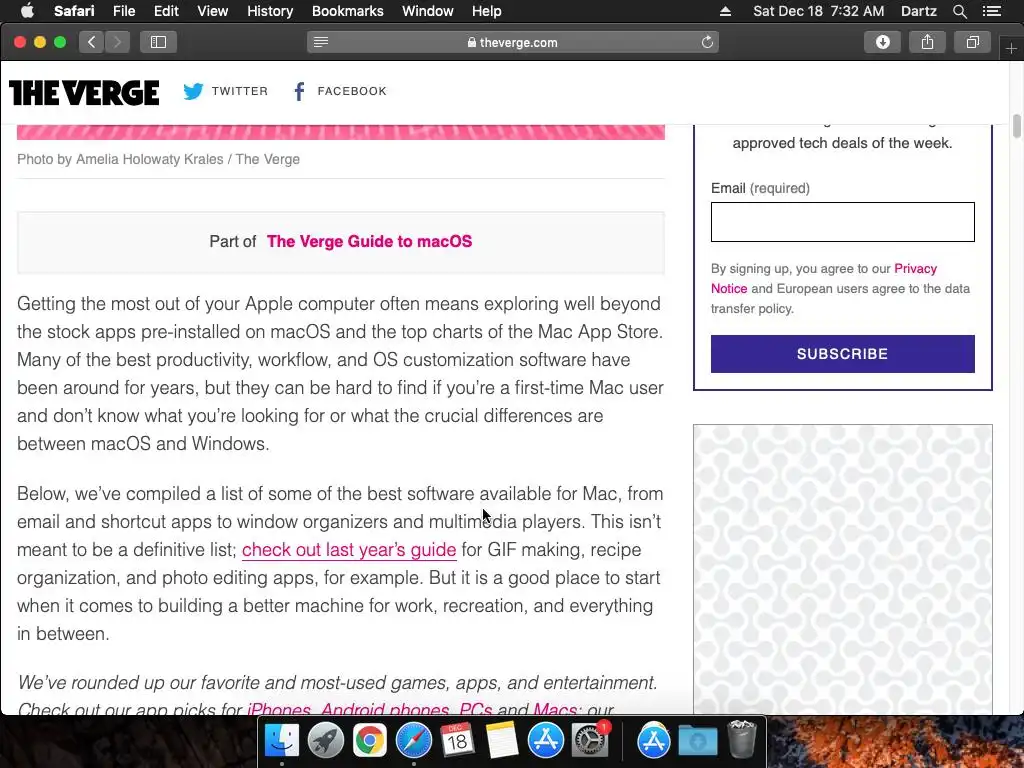Open the Apple menu

pyautogui.click(x=27, y=10)
